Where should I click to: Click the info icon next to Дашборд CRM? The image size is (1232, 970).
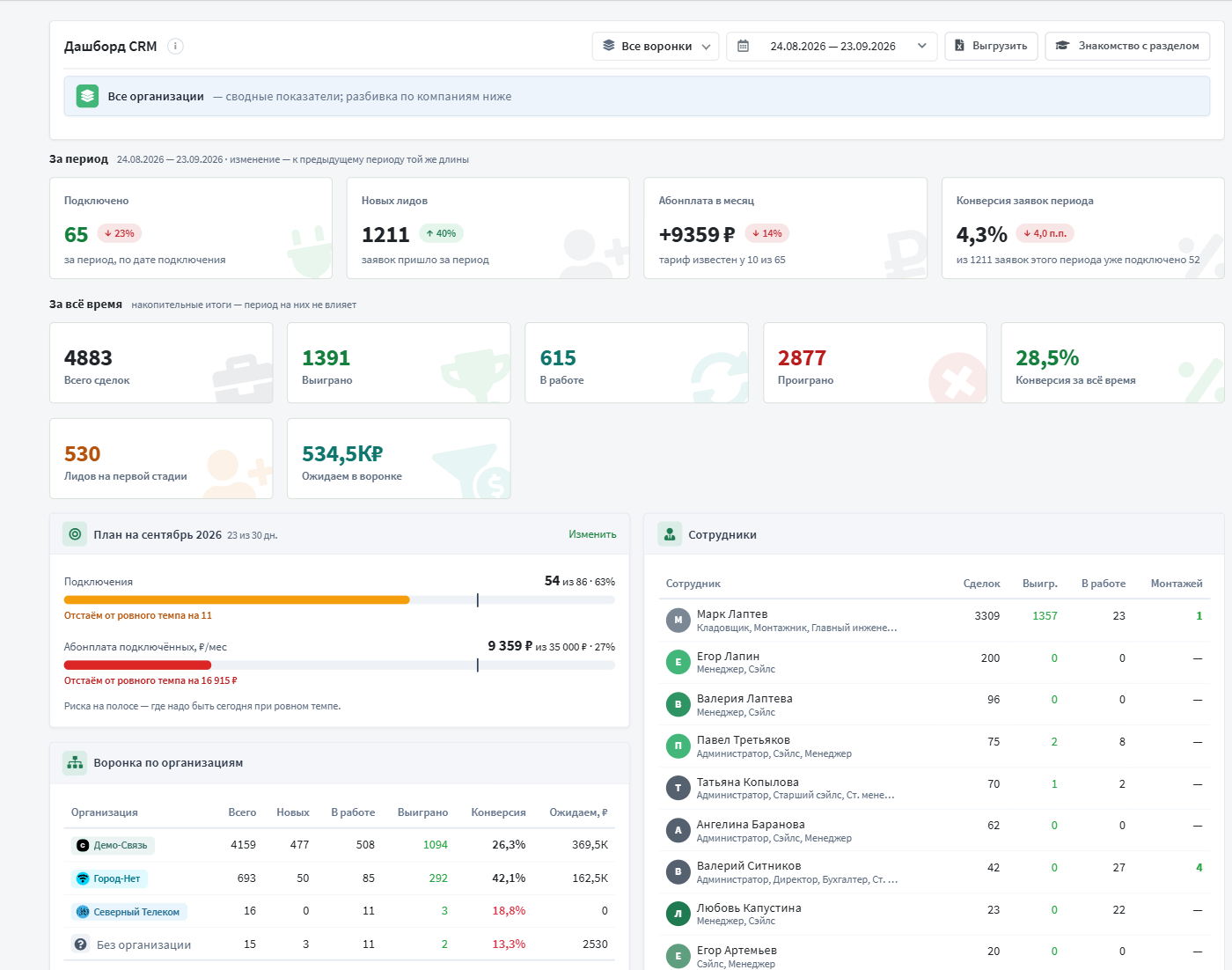click(x=175, y=46)
